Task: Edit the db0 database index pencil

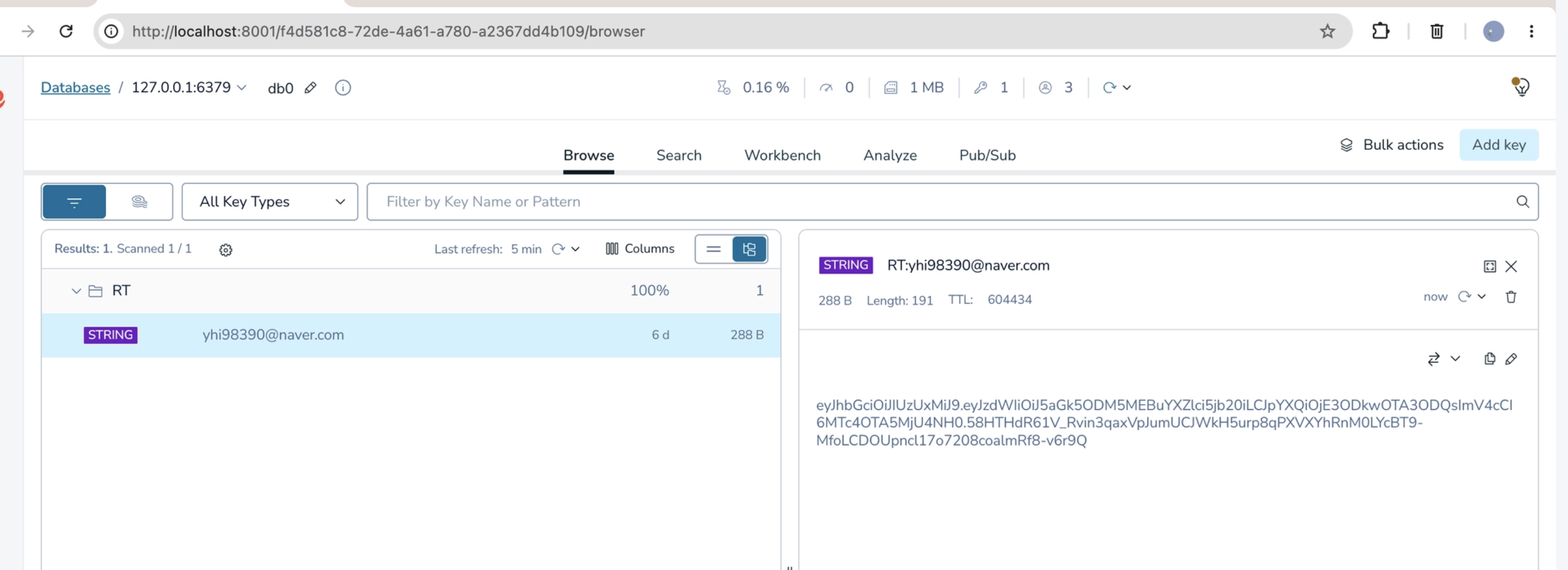Action: (310, 88)
